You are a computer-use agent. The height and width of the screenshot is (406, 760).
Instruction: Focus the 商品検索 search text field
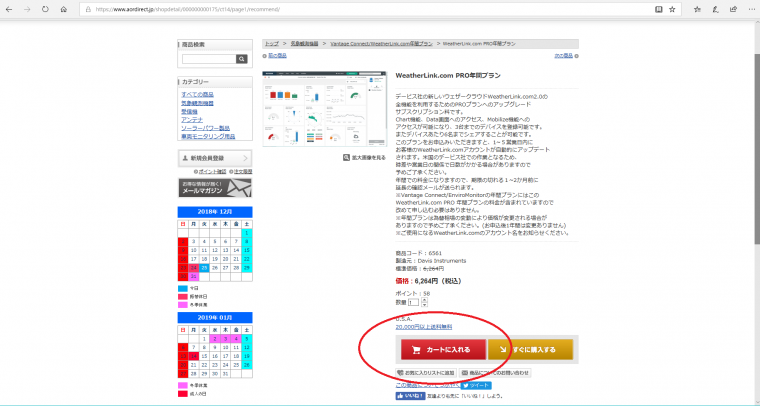point(209,59)
